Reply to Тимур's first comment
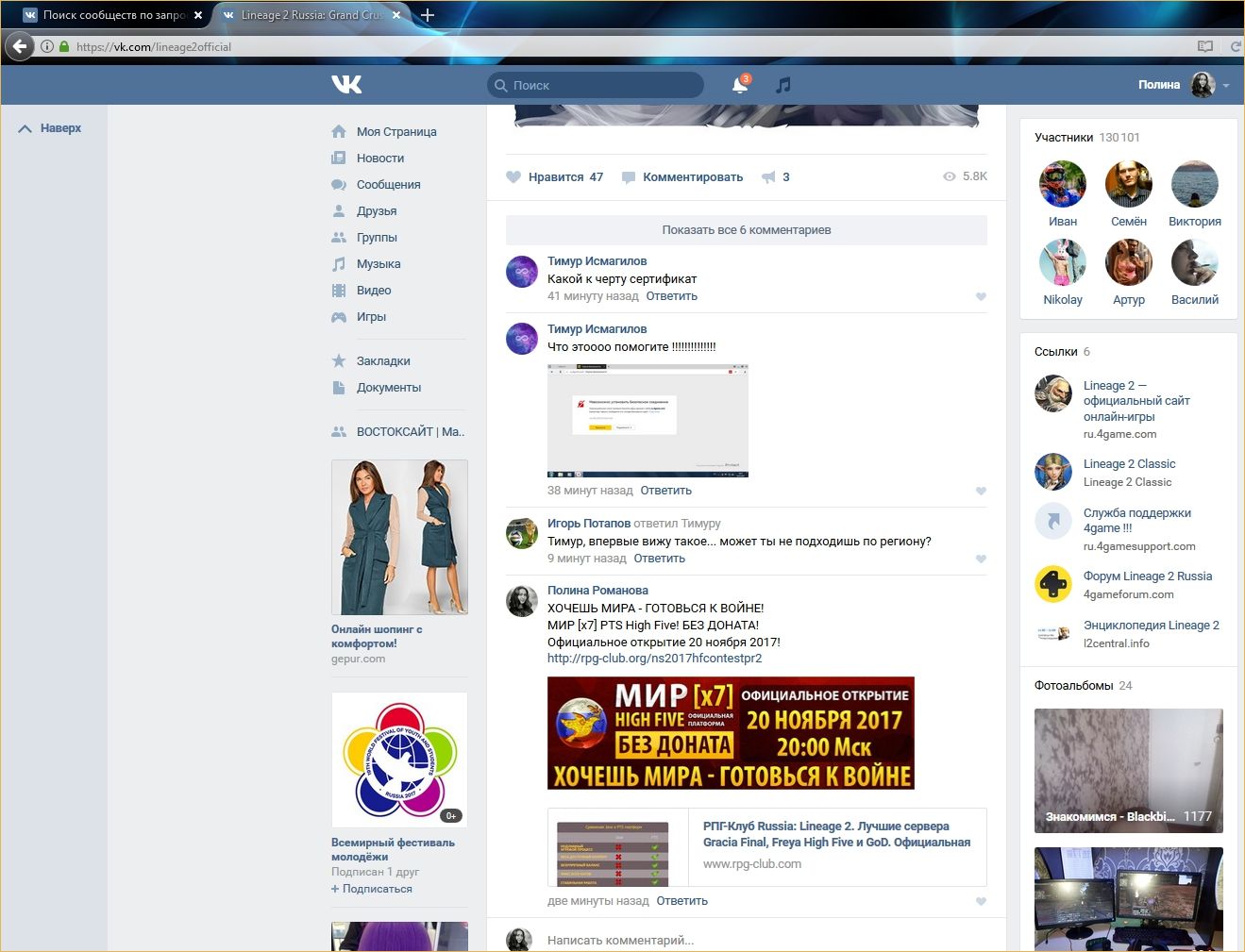The height and width of the screenshot is (952, 1245). coord(671,296)
